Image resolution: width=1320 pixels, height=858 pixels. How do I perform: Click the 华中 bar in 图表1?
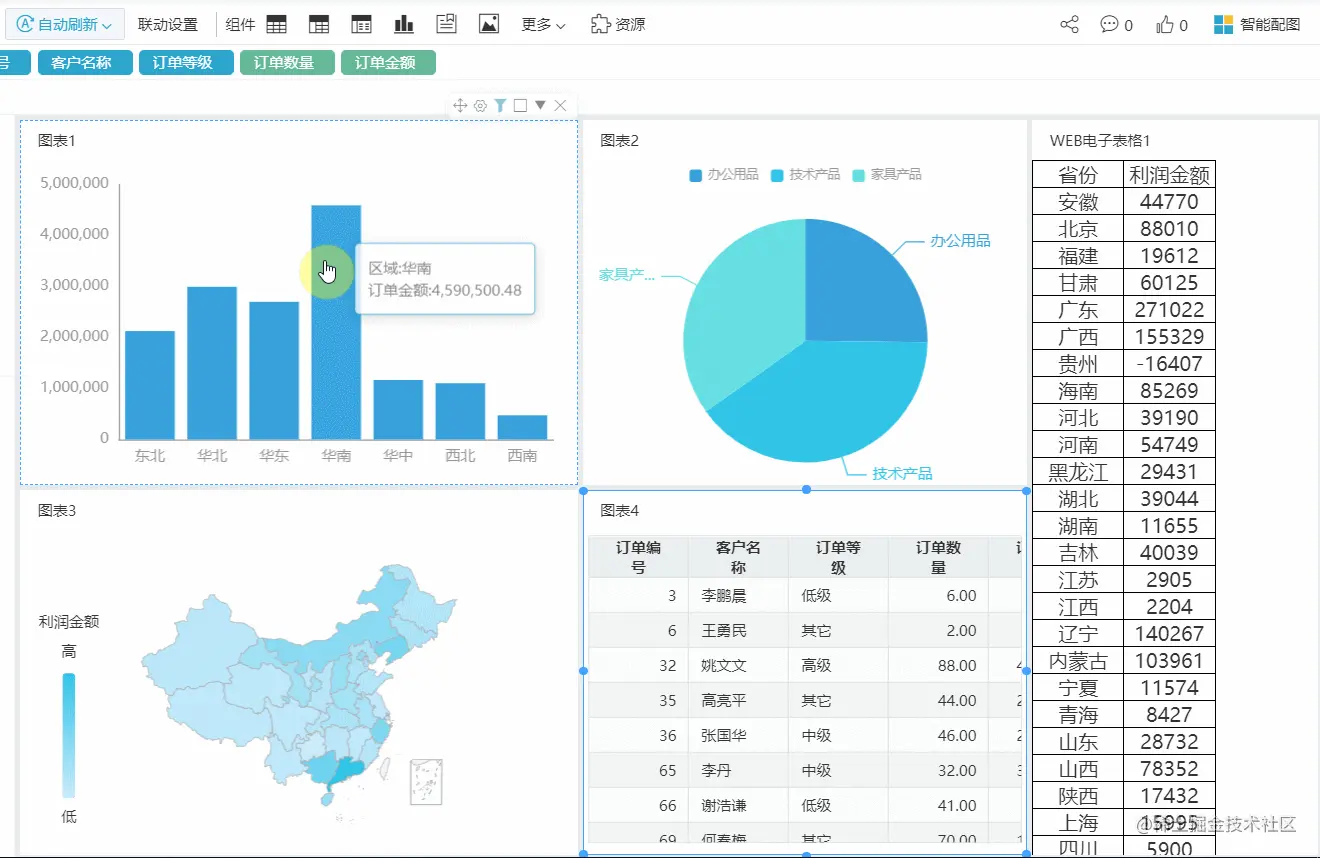[398, 409]
